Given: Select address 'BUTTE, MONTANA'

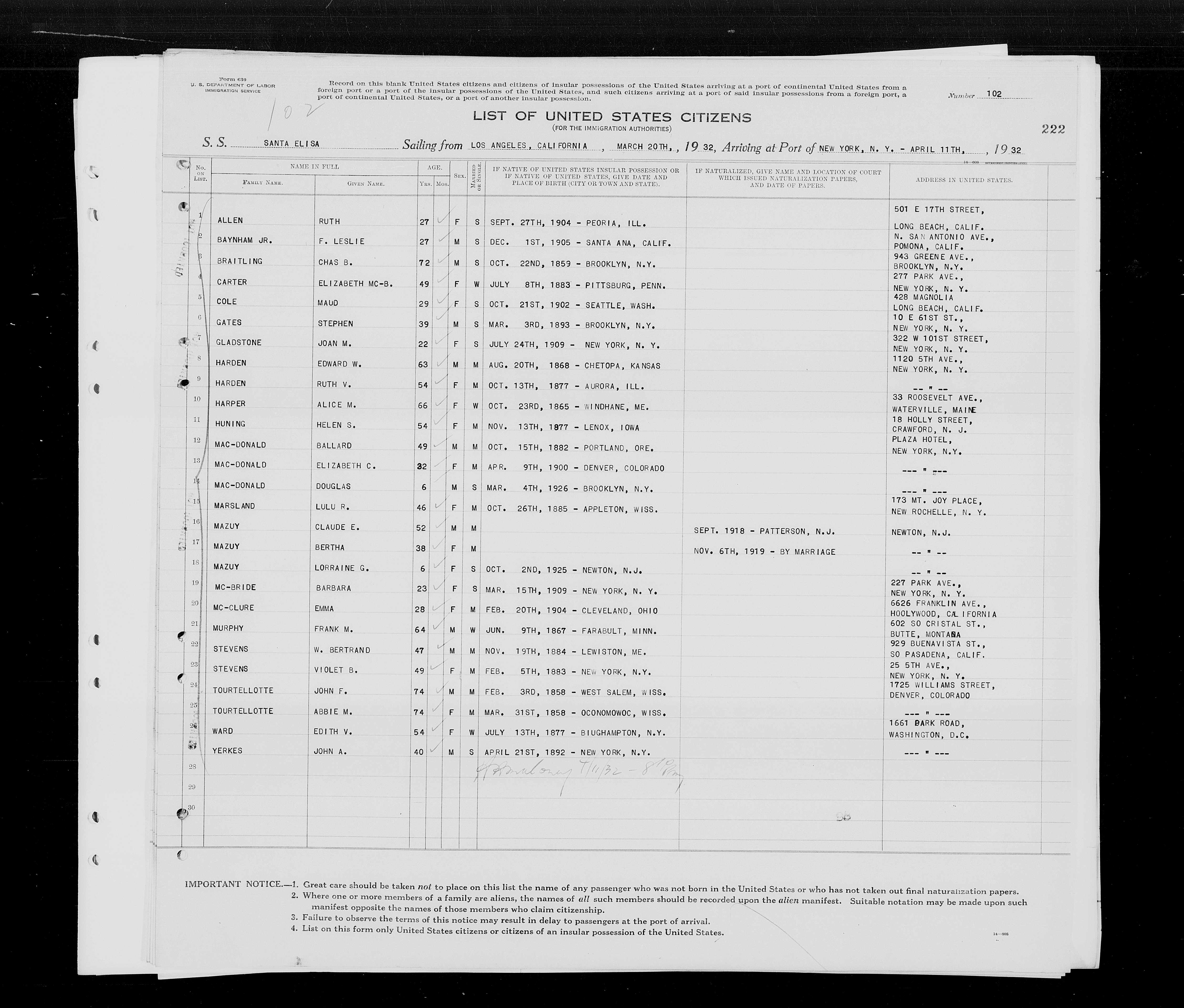Looking at the screenshot, I should 926,635.
